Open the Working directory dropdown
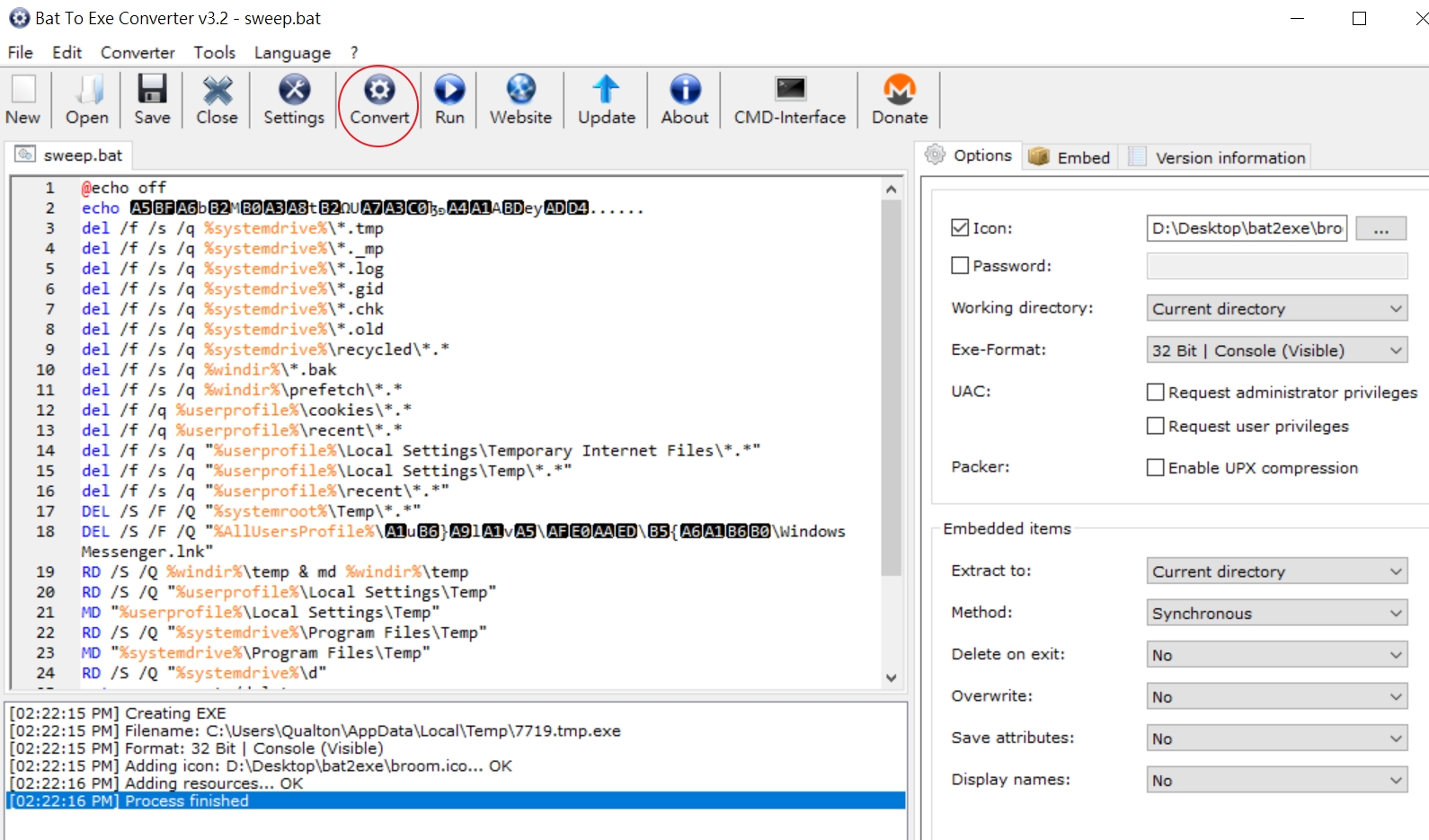The image size is (1429, 840). (x=1277, y=308)
